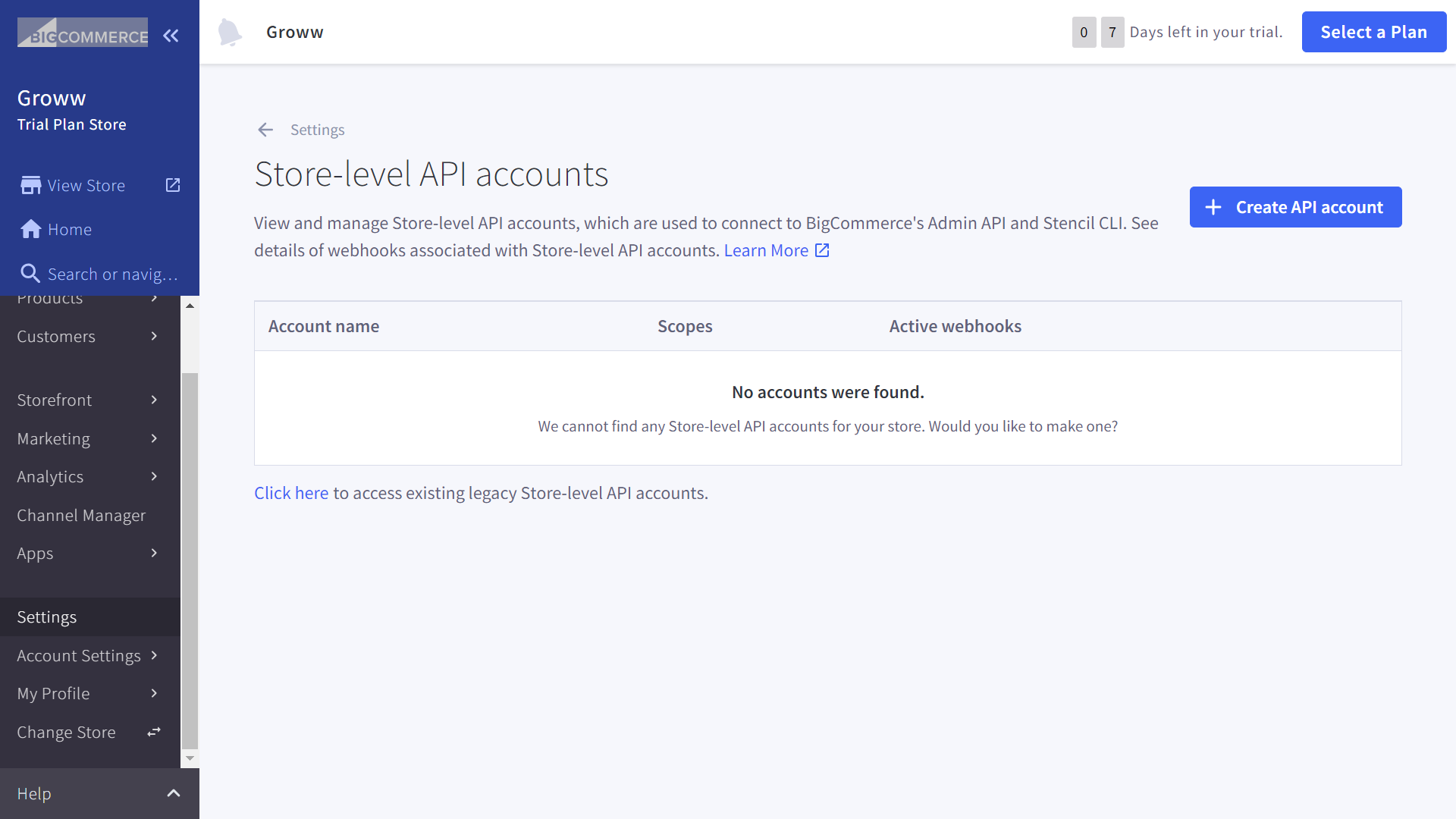The width and height of the screenshot is (1456, 819).
Task: Open Click here legacy accounts link
Action: coord(291,493)
